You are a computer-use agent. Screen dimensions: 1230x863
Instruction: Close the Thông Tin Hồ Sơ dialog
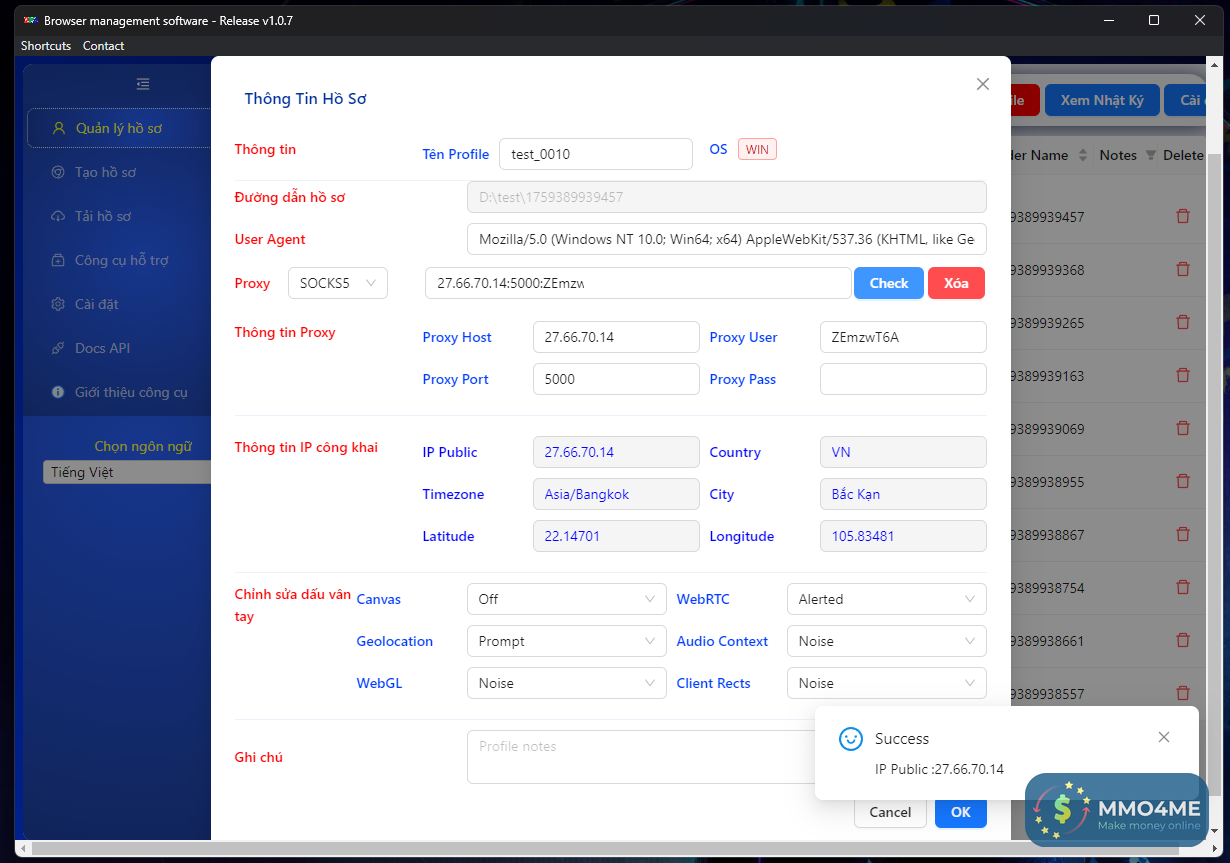pos(983,84)
